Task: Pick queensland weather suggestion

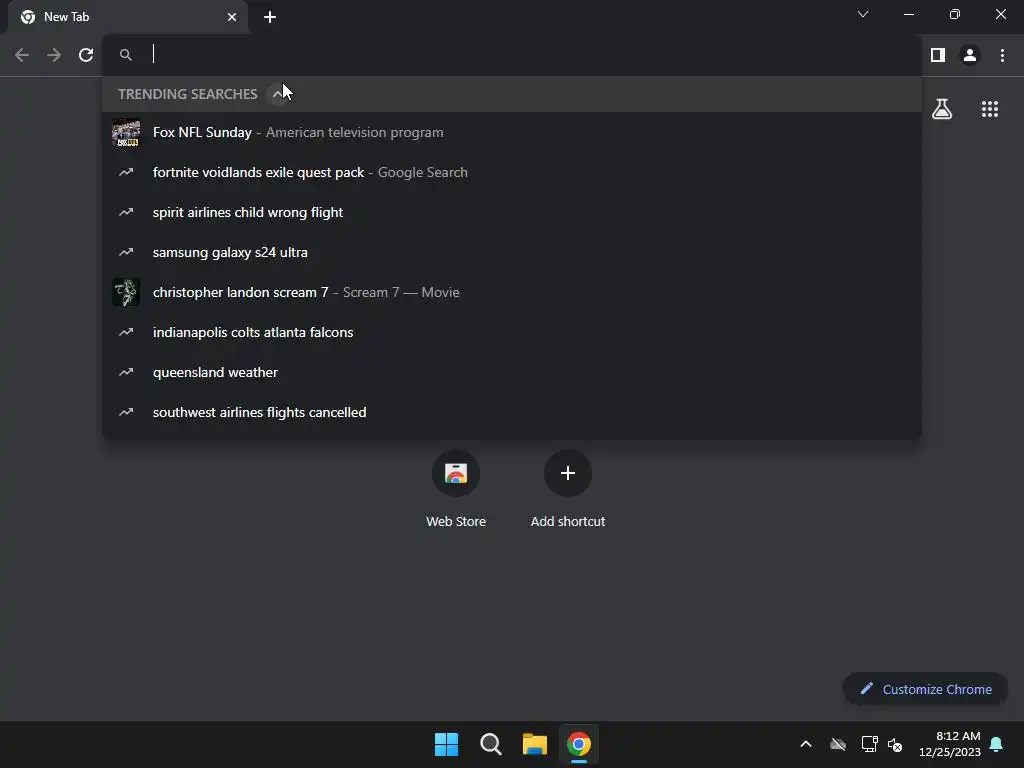Action: (512, 372)
